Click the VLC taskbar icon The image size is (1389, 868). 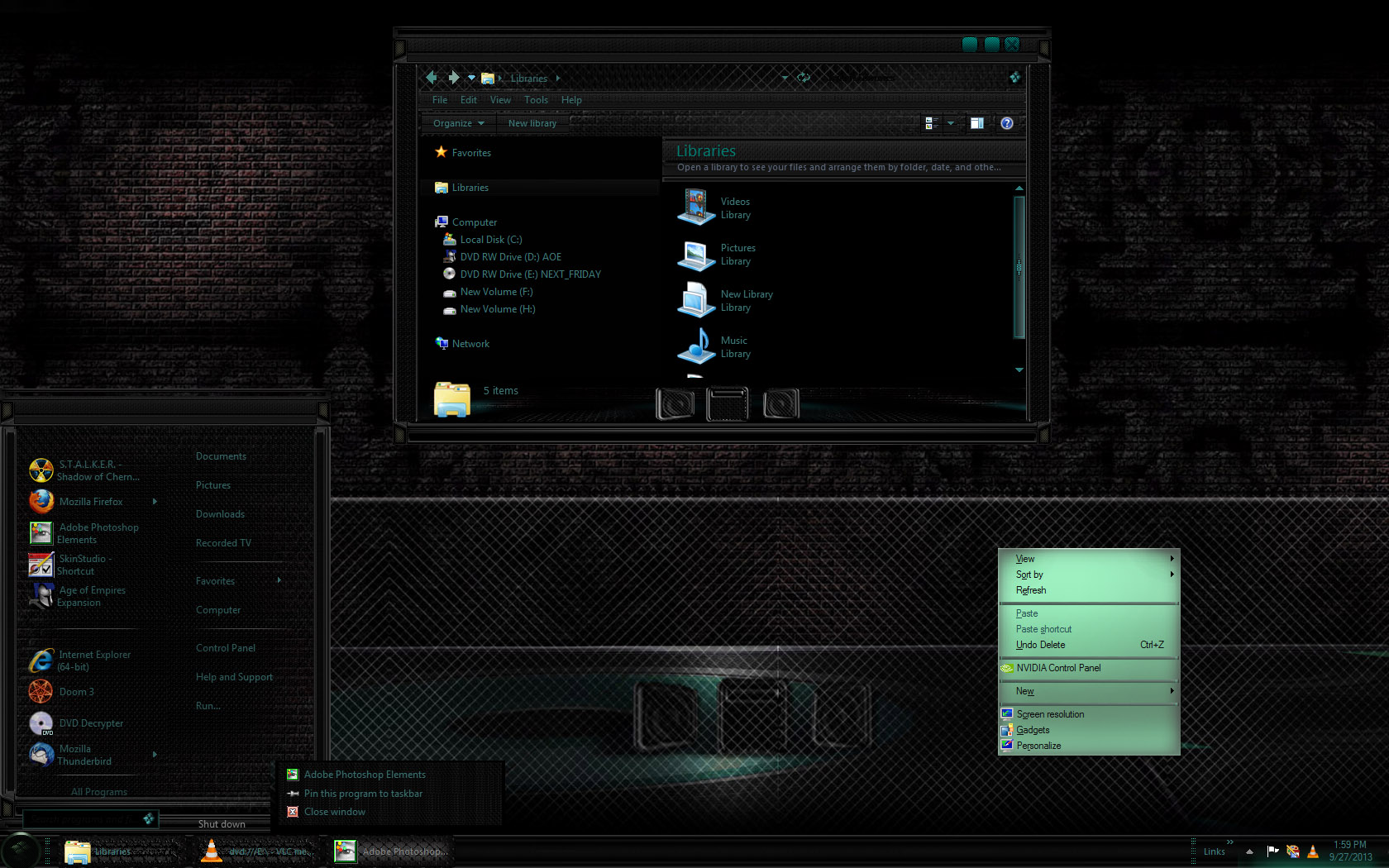[x=212, y=851]
